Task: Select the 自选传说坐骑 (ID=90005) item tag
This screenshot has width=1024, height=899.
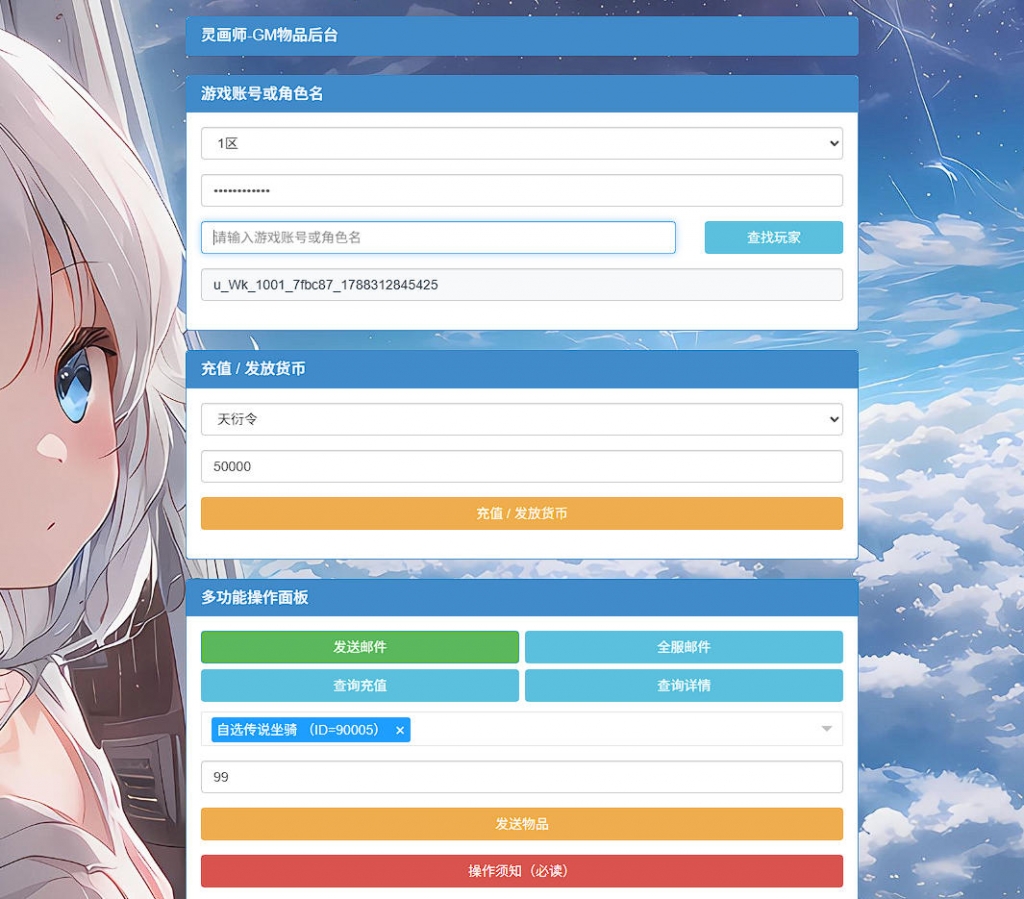Action: click(x=311, y=730)
